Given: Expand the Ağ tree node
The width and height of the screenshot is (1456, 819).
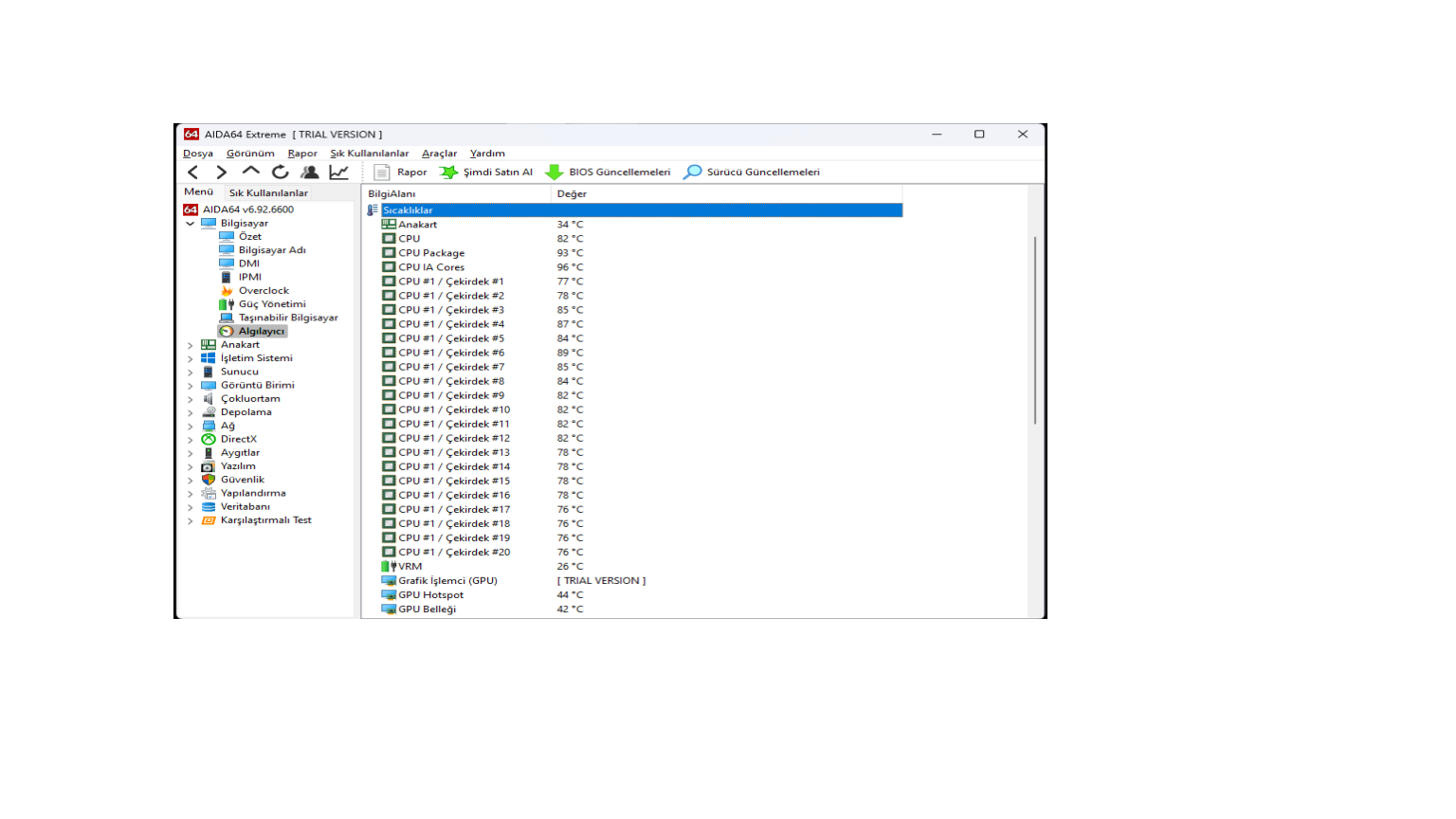Looking at the screenshot, I should [x=191, y=427].
